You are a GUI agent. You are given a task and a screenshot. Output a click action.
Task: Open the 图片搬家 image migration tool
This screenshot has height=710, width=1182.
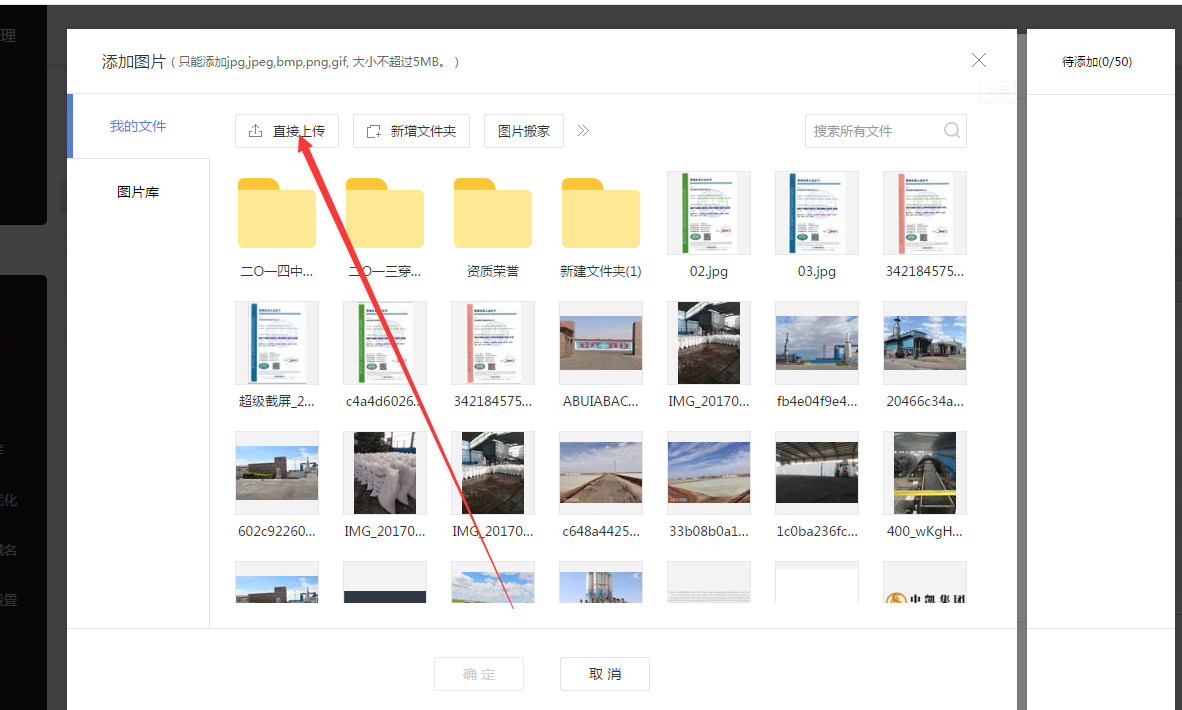click(524, 131)
